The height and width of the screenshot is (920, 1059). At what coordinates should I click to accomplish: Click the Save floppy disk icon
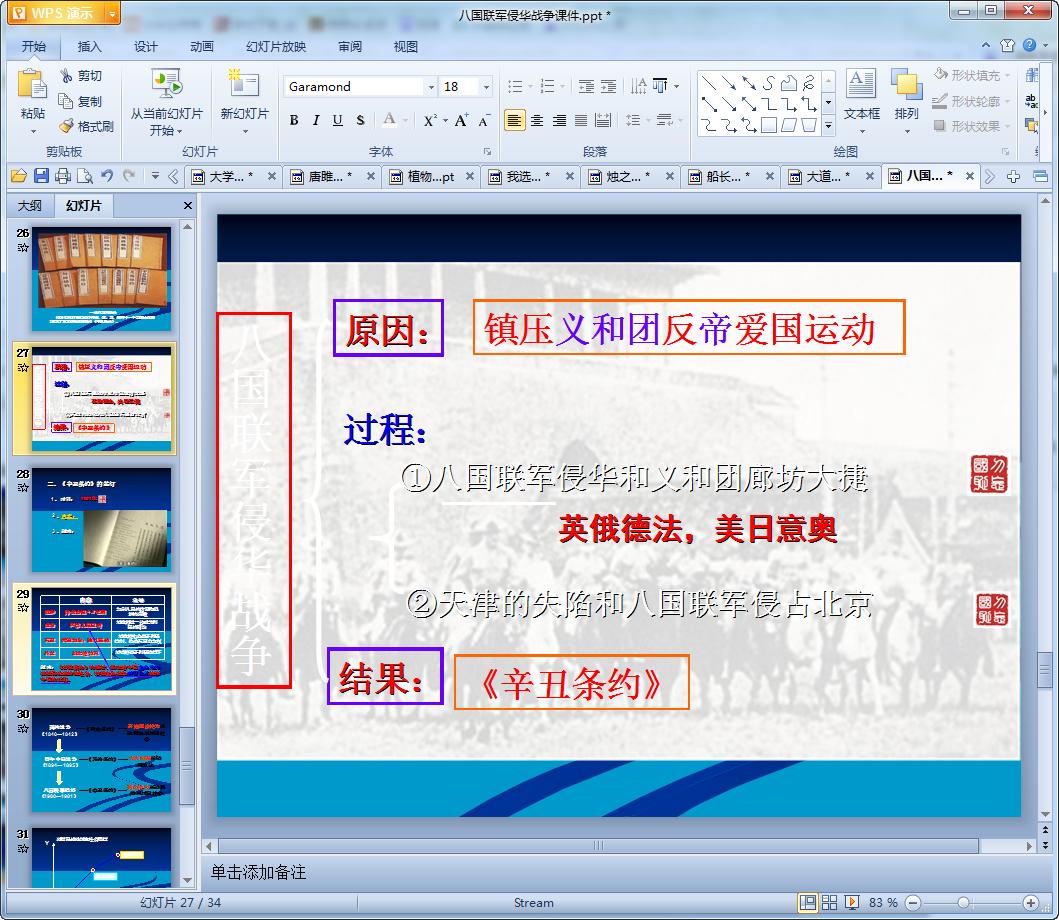(41, 176)
